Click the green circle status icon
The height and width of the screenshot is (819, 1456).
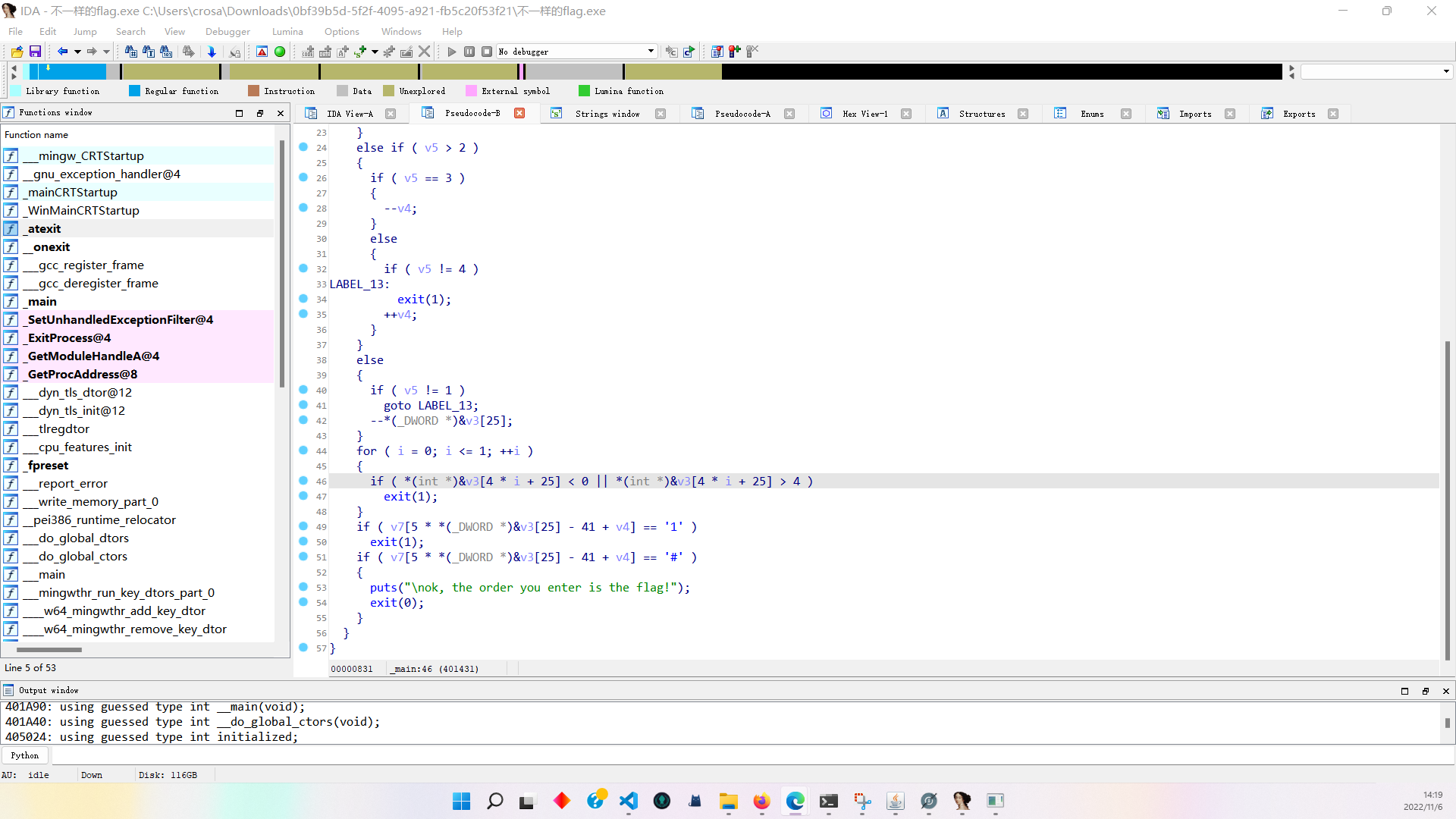tap(280, 52)
